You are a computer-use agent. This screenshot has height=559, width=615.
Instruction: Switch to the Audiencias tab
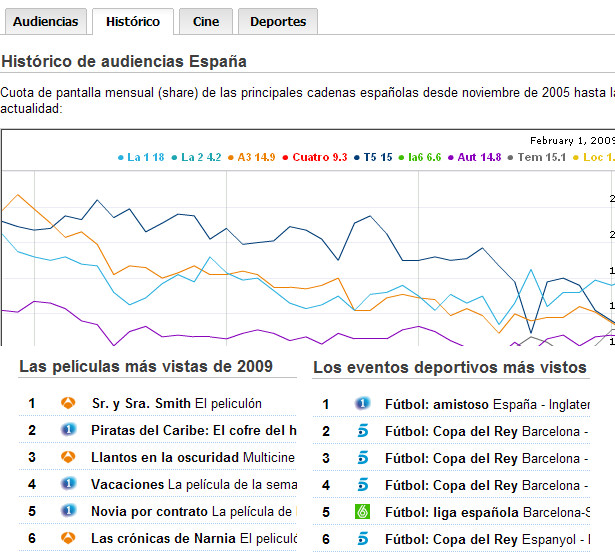[45, 21]
